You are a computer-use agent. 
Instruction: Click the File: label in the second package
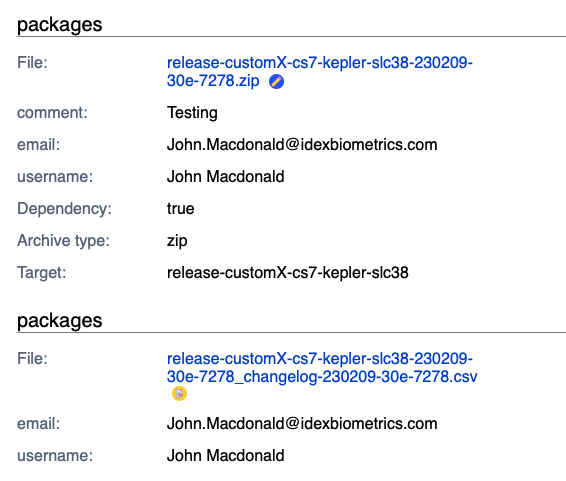(32, 359)
